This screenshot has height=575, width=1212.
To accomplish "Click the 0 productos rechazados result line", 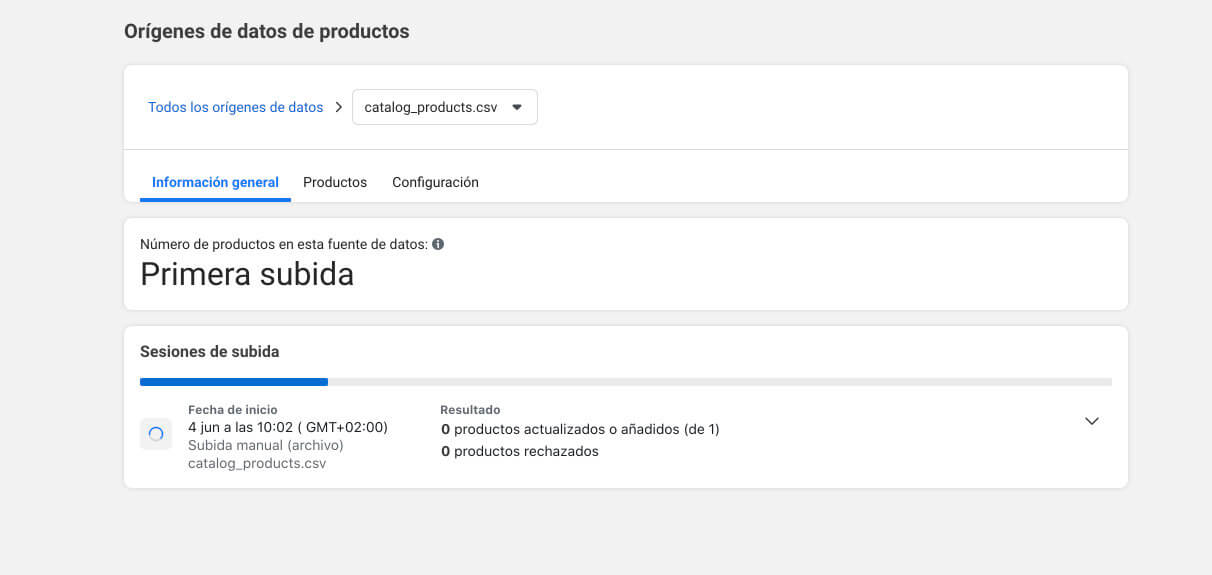I will coord(520,451).
